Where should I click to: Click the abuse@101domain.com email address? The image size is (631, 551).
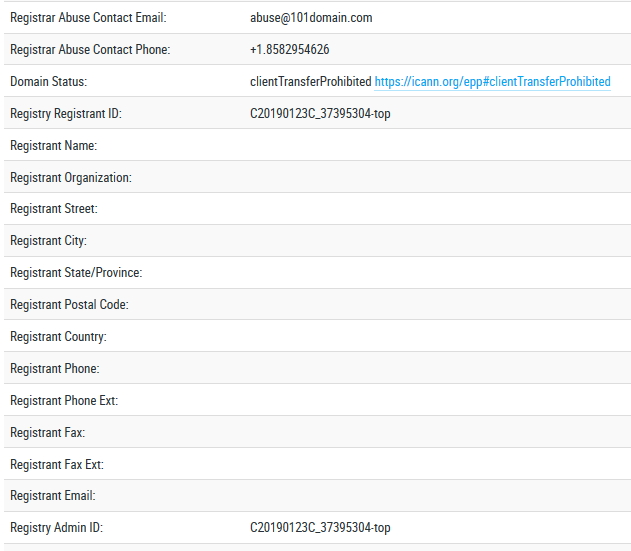coord(311,18)
